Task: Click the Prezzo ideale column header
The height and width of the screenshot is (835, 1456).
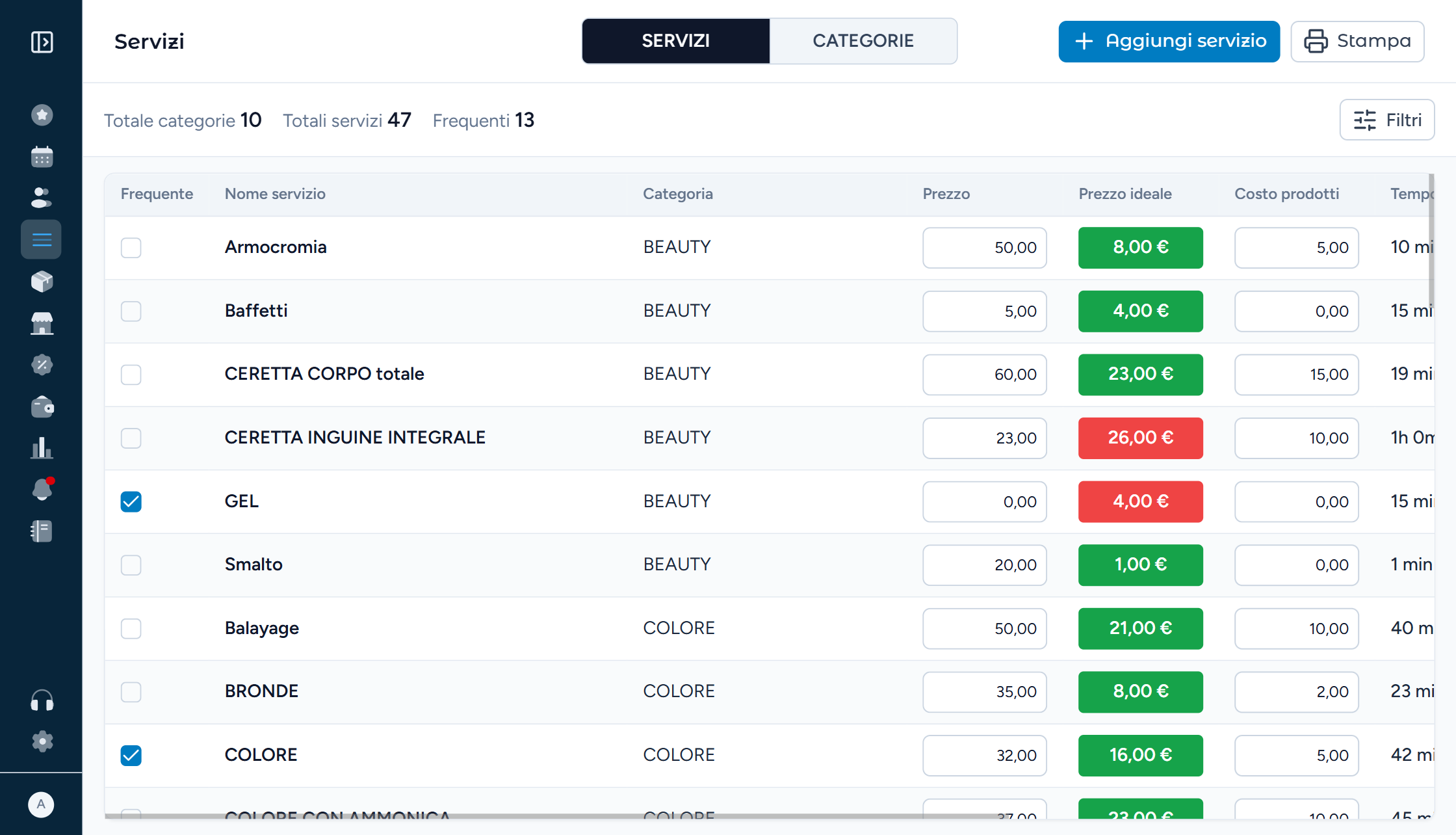Action: pos(1125,194)
